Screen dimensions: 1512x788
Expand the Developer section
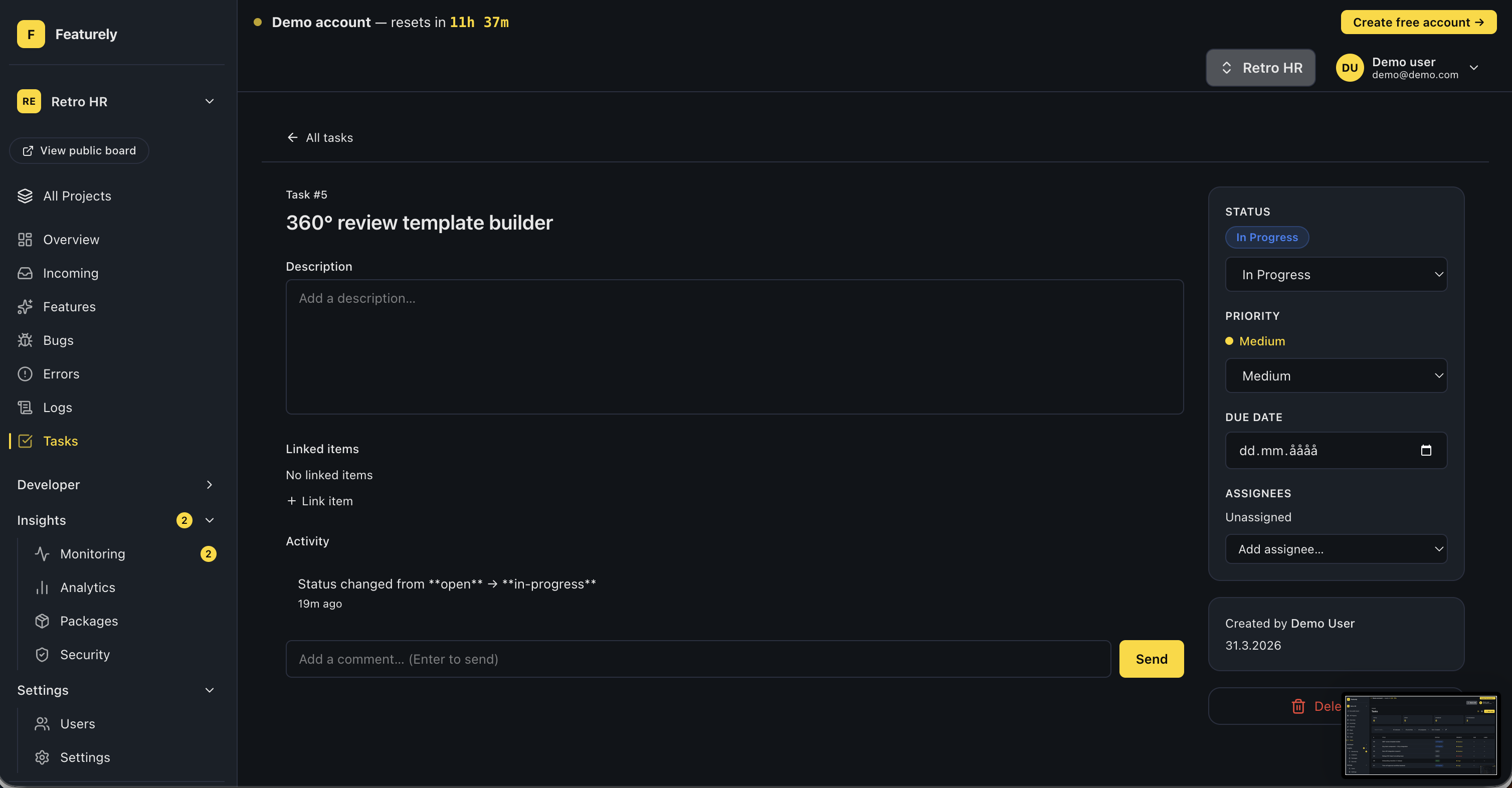tap(210, 485)
